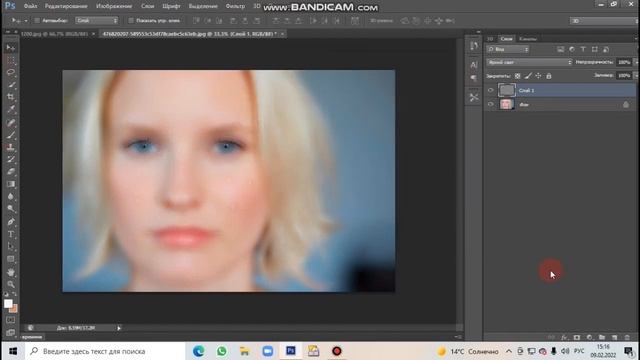This screenshot has width=640, height=360.
Task: Open the Character panel icon in side dock
Action: tap(474, 65)
